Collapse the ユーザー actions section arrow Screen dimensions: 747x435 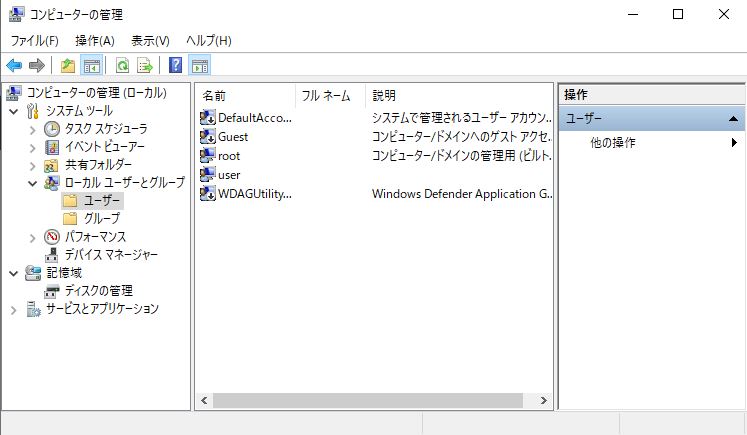click(734, 119)
